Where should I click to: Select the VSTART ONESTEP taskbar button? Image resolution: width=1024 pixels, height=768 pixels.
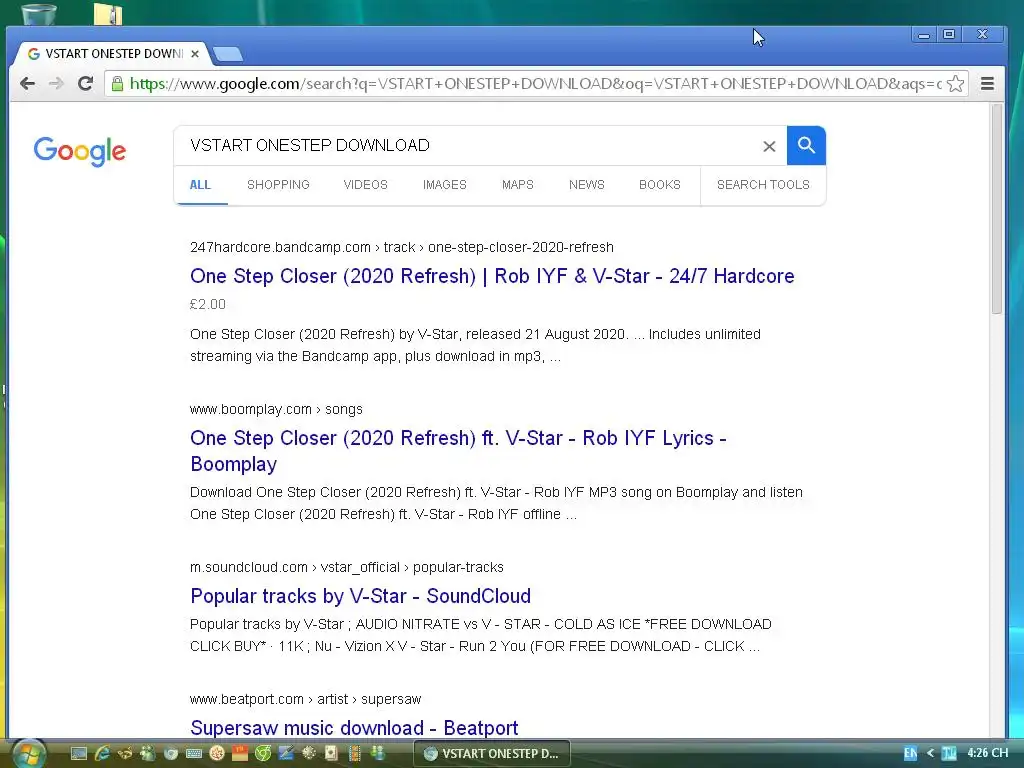click(x=492, y=754)
